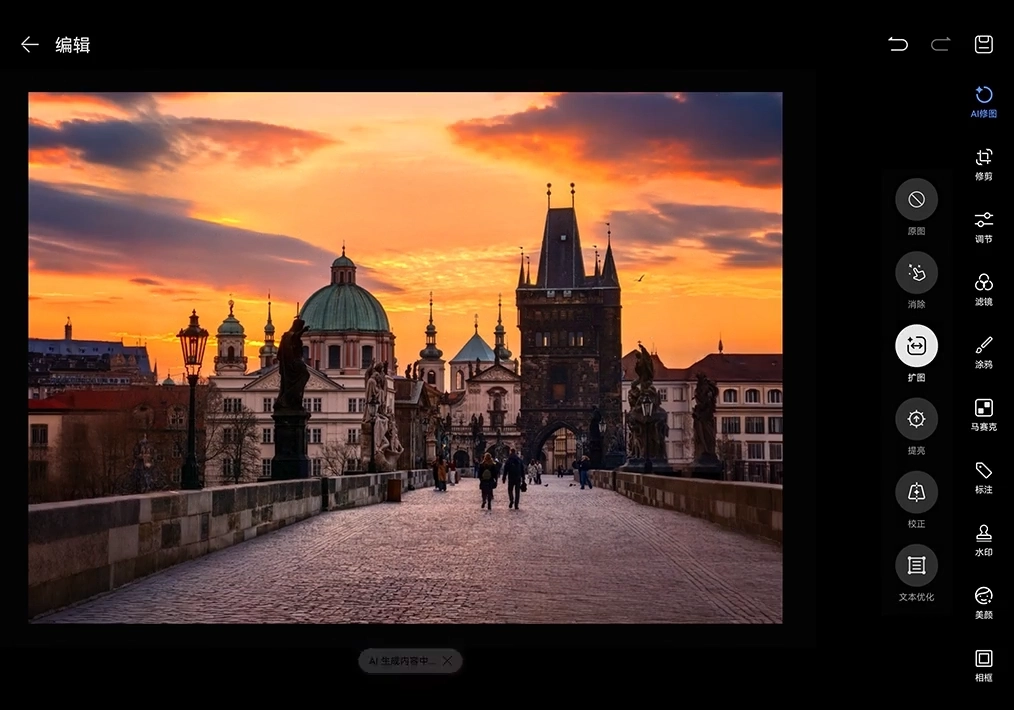Revert to the 原图 original image
Image resolution: width=1014 pixels, height=710 pixels.
coord(916,200)
